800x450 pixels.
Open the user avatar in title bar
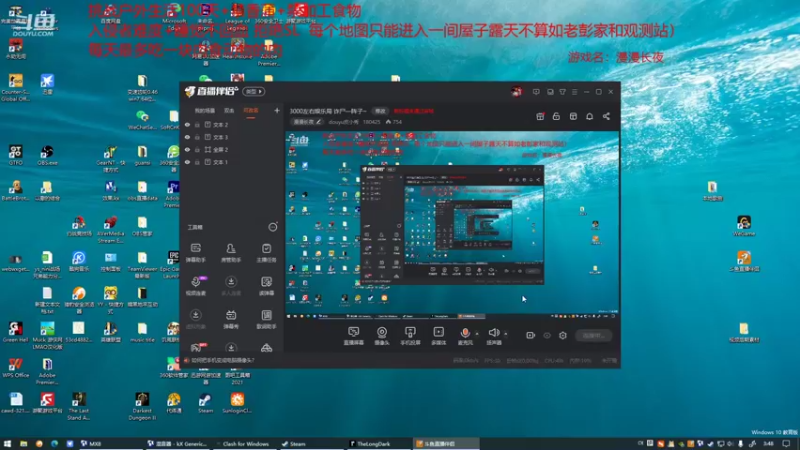click(516, 92)
